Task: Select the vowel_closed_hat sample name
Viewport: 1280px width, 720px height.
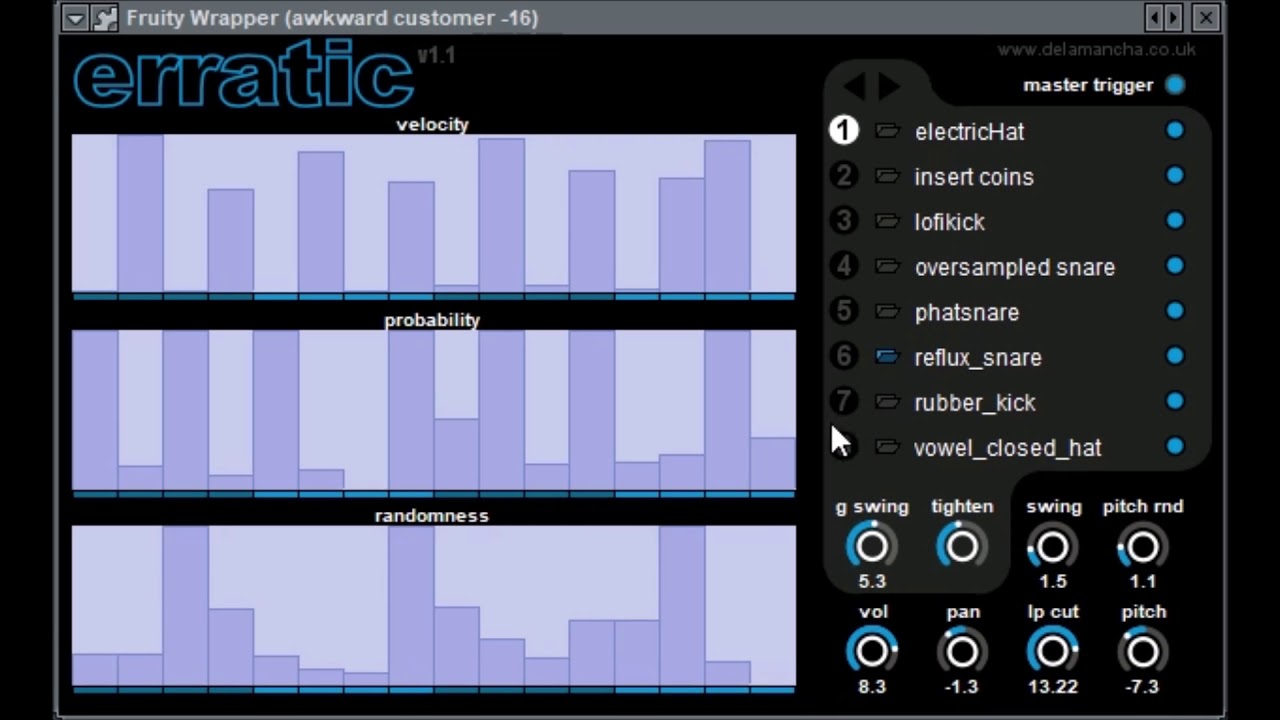Action: 1007,448
